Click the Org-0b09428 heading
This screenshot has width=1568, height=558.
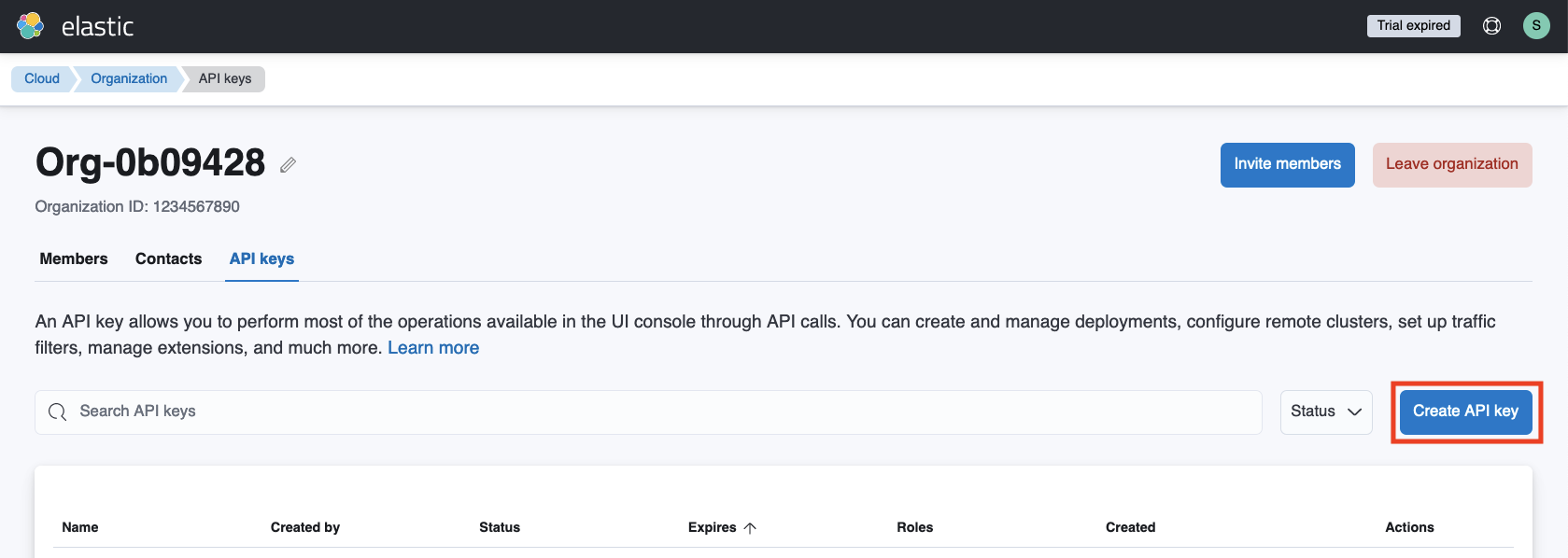tap(150, 162)
